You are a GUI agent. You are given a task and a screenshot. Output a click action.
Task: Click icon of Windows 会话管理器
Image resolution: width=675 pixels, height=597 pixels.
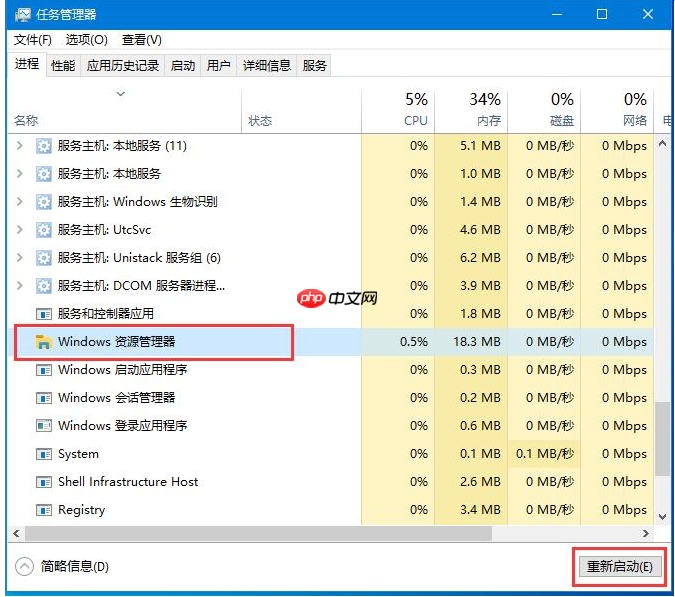click(x=43, y=398)
